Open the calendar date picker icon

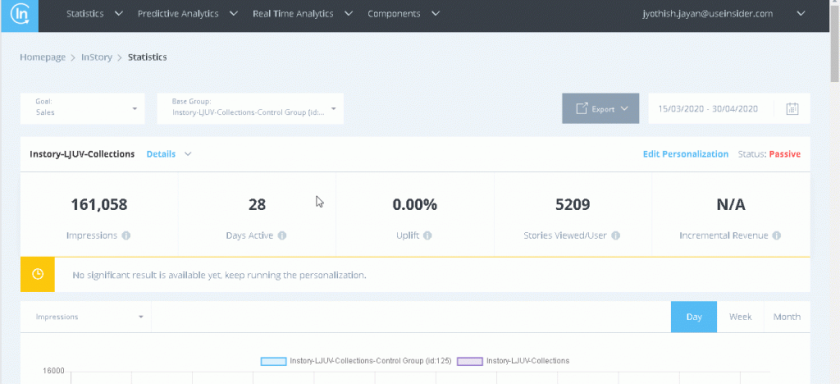coord(792,109)
